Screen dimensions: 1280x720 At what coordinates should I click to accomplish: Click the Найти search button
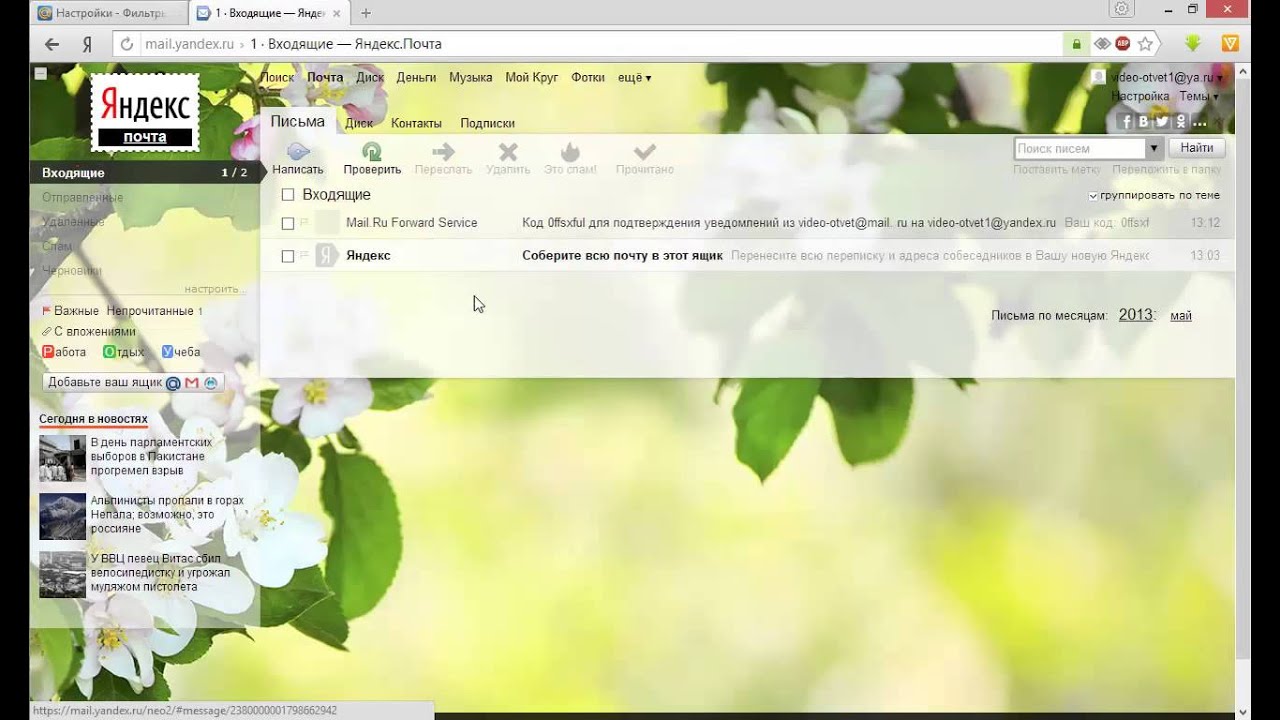click(x=1196, y=148)
